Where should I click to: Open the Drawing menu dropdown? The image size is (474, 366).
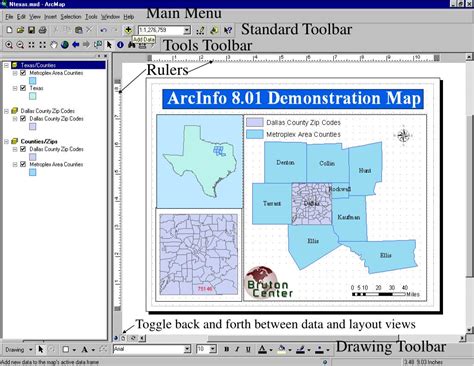click(x=19, y=350)
